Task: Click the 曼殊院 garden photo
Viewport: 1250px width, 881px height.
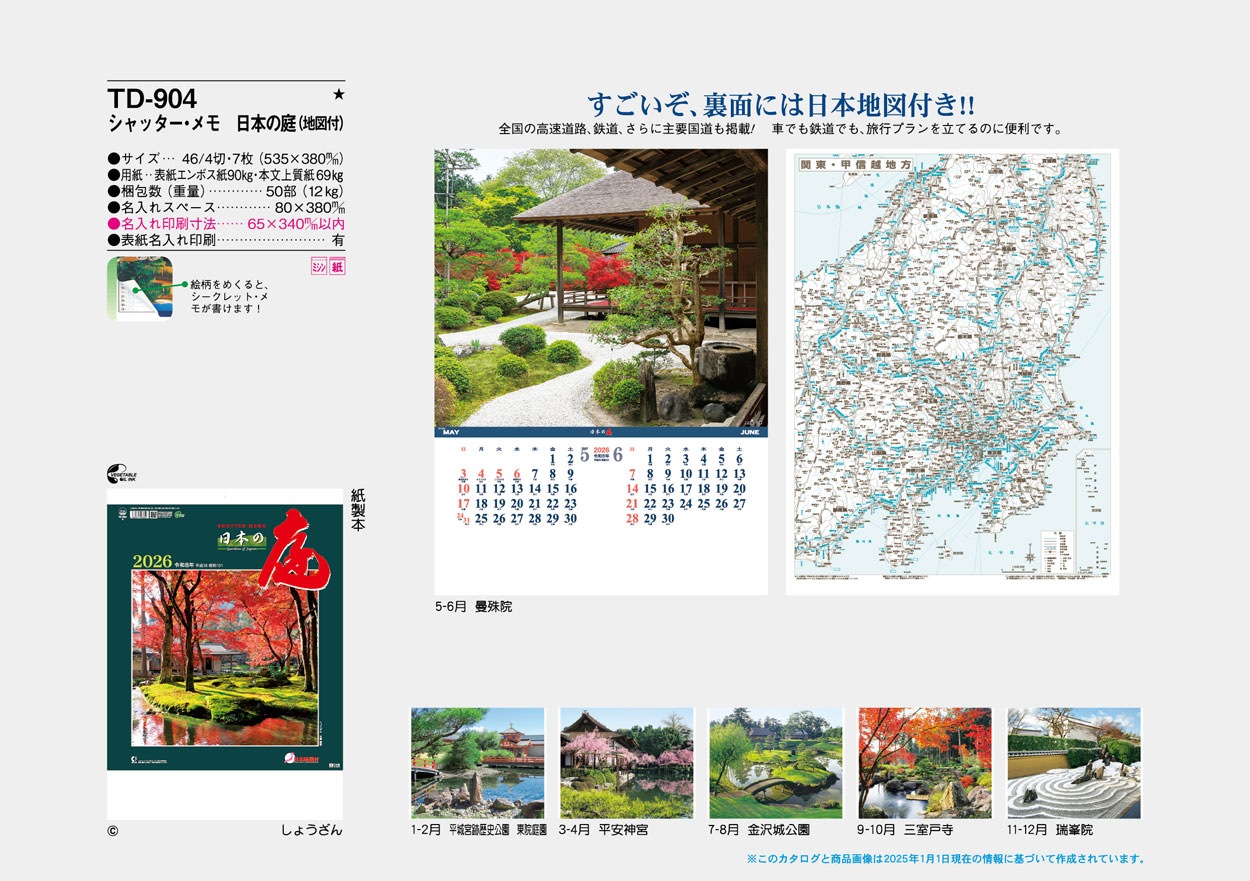Action: coord(601,288)
